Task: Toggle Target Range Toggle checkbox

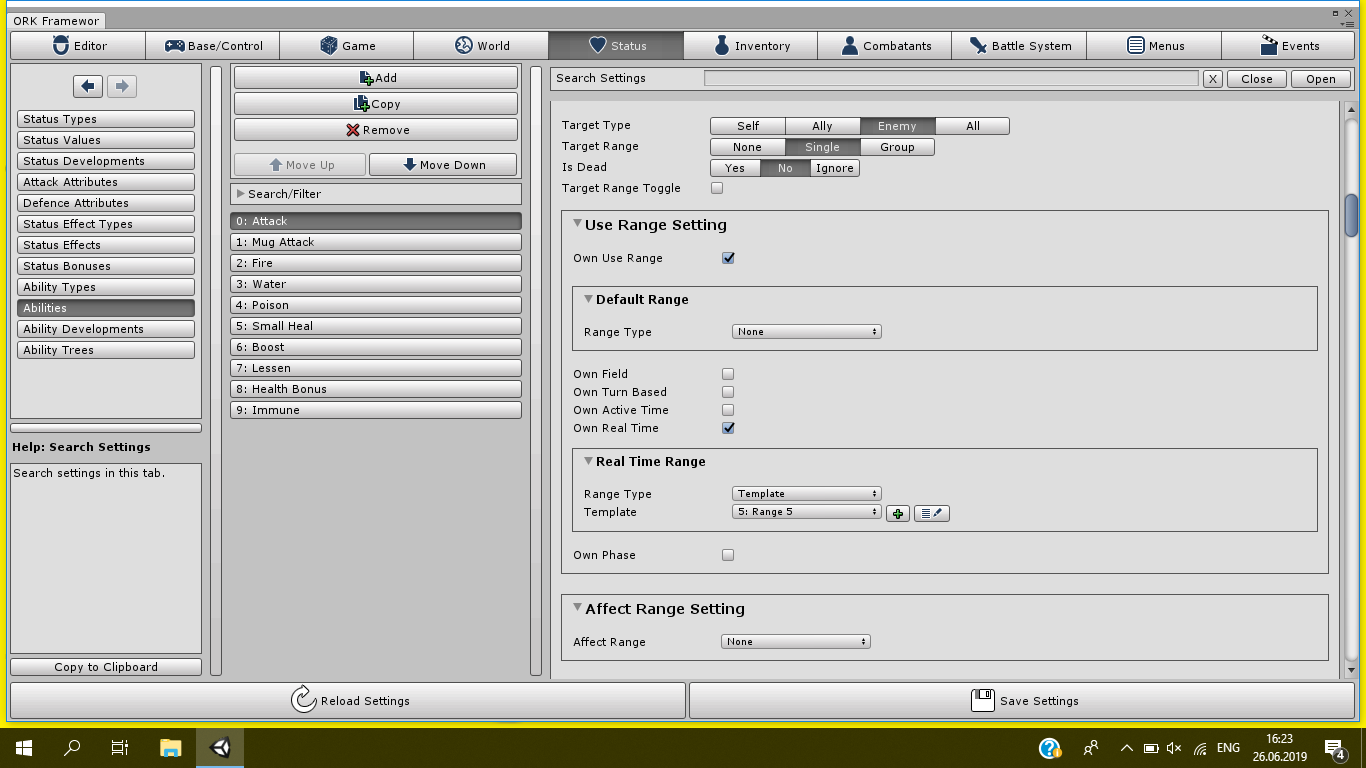Action: [717, 188]
